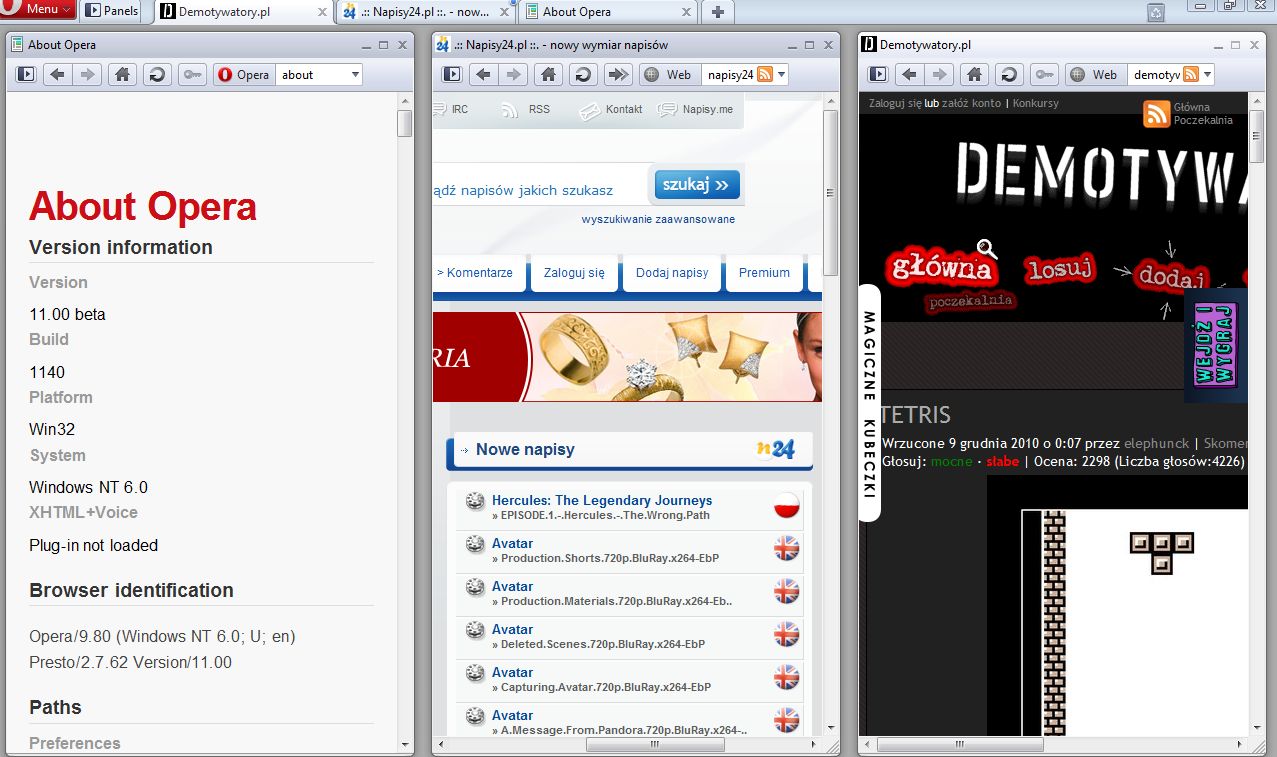Viewport: 1277px width, 757px height.
Task: Open 'Hercules: The Legendary Journeys' subtitle entry
Action: [602, 500]
